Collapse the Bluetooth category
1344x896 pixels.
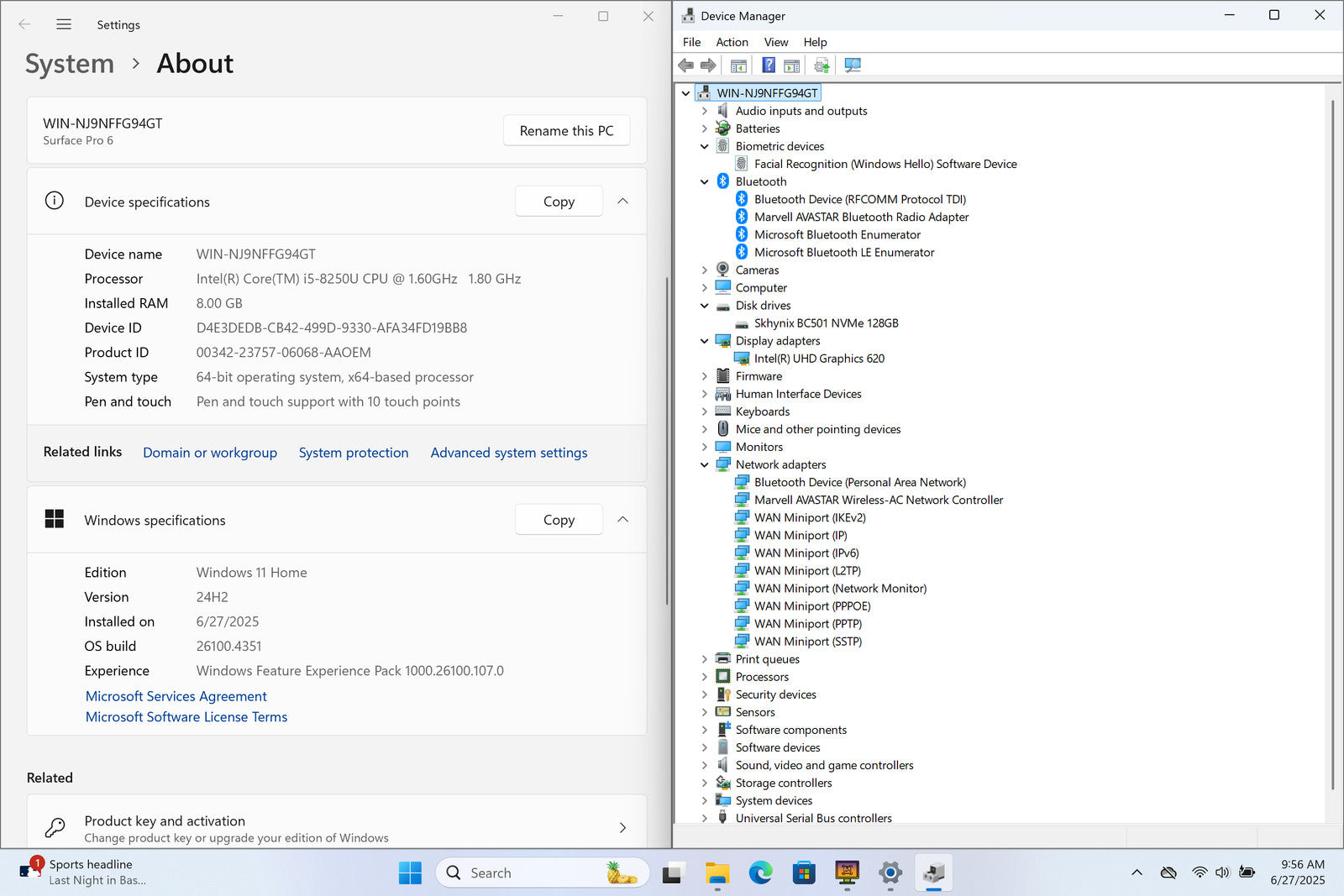[x=704, y=181]
